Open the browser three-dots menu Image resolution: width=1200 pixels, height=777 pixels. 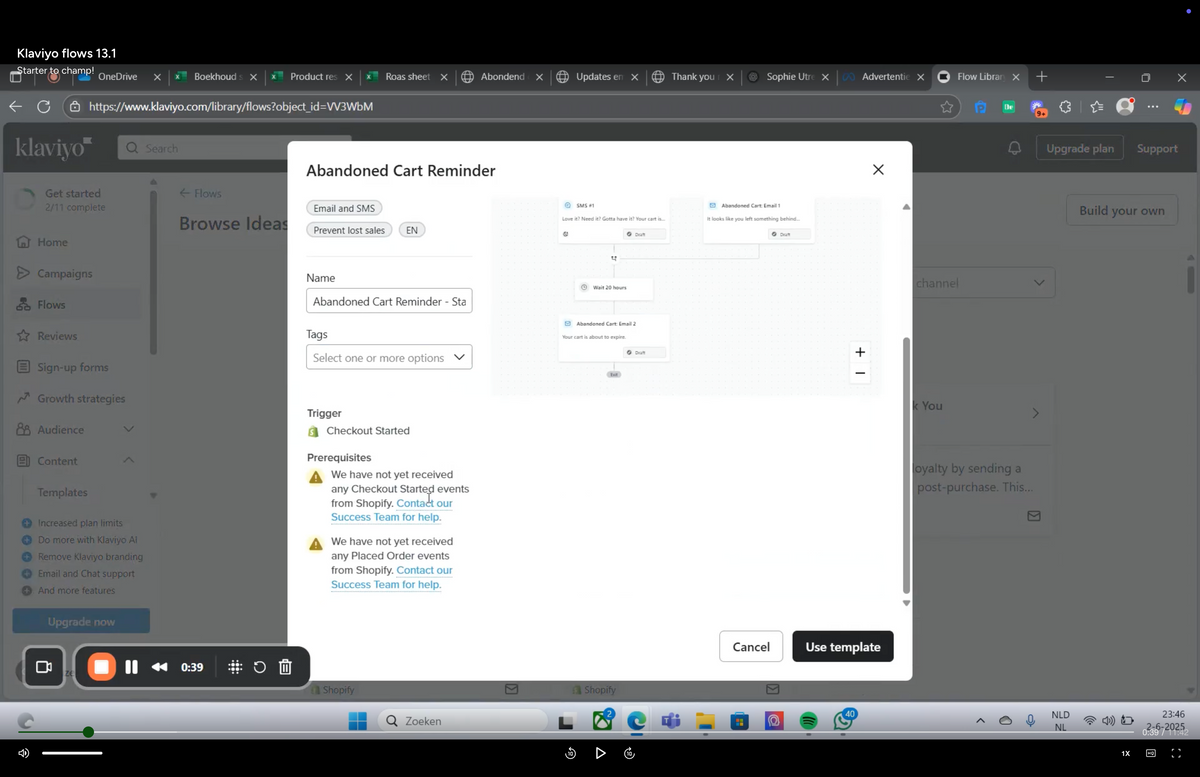1153,106
